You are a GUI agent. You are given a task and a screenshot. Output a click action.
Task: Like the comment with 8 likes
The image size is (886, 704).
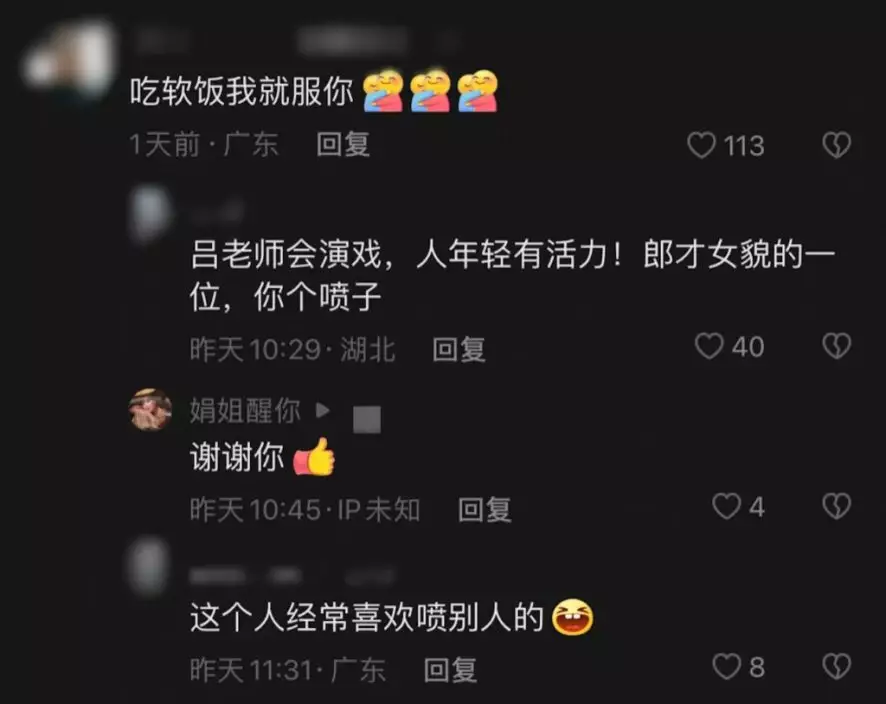726,667
